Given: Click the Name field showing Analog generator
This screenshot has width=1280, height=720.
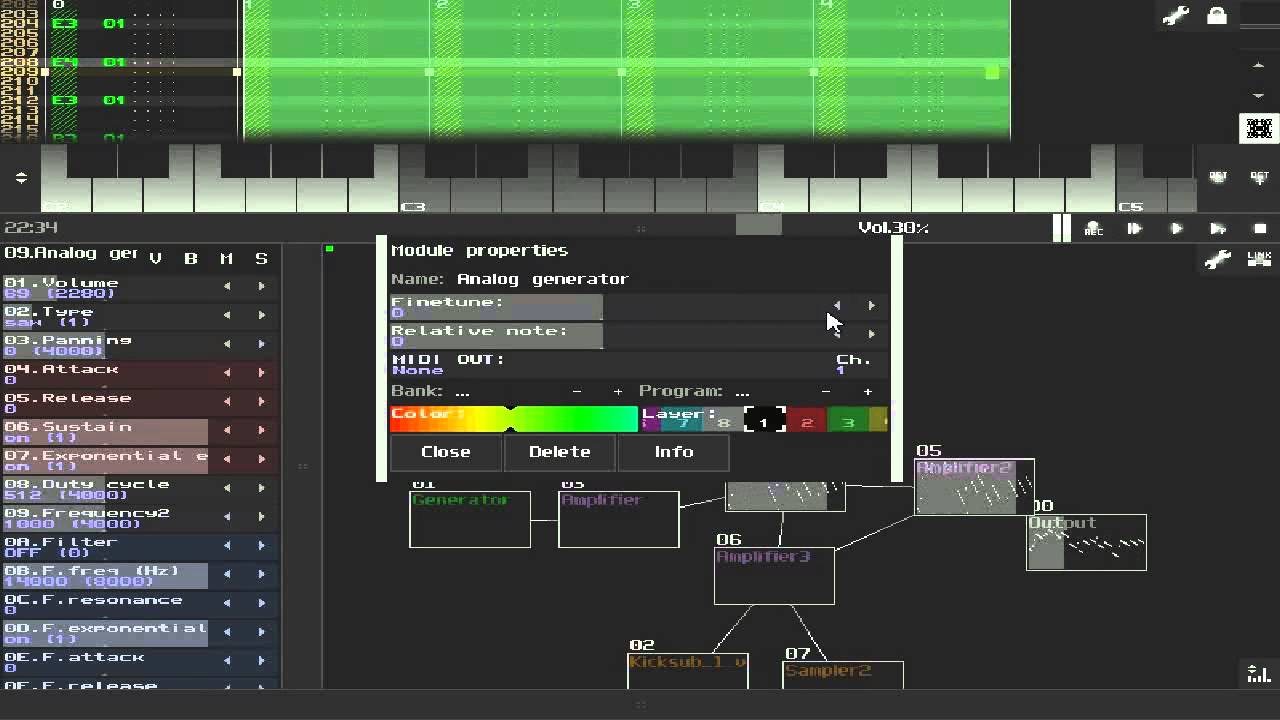Looking at the screenshot, I should [543, 279].
